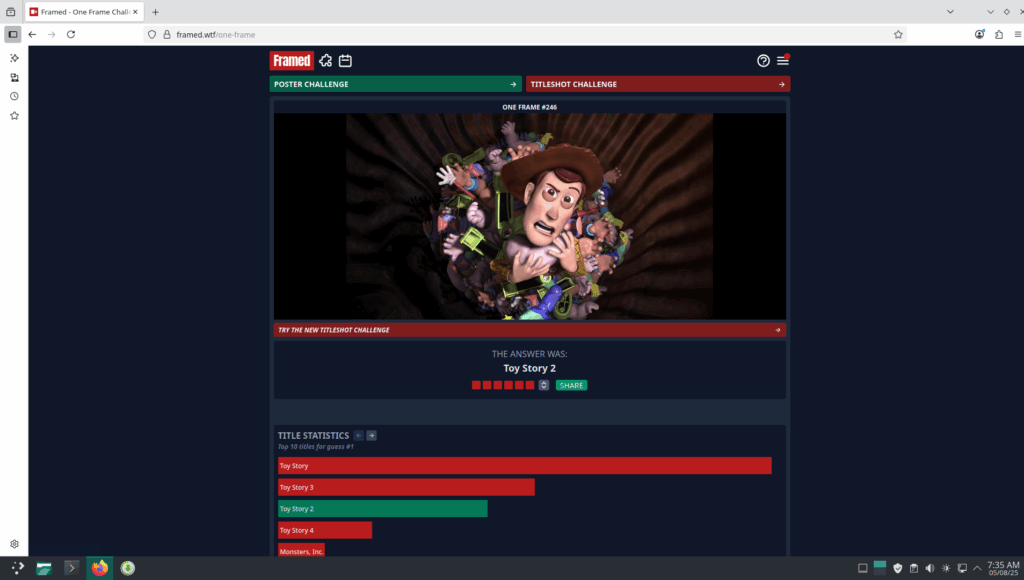The image size is (1024, 580).
Task: Click the Framed logo
Action: [x=291, y=61]
